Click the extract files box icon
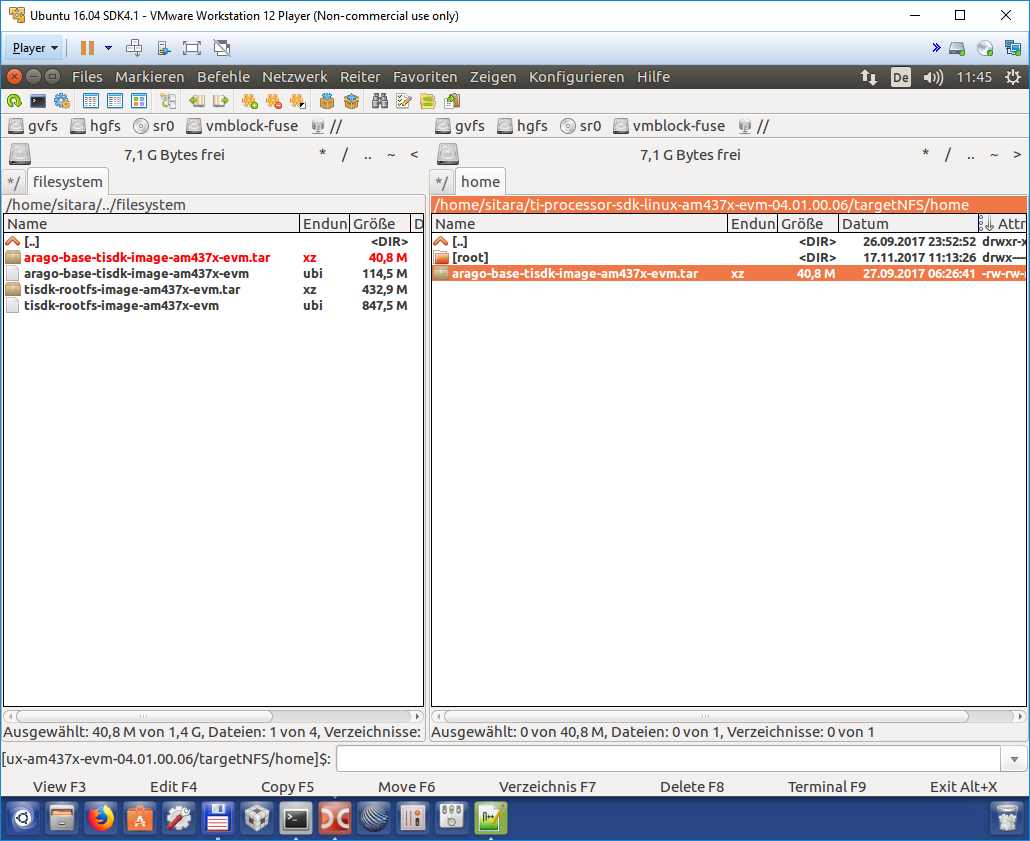1030x841 pixels. (351, 101)
